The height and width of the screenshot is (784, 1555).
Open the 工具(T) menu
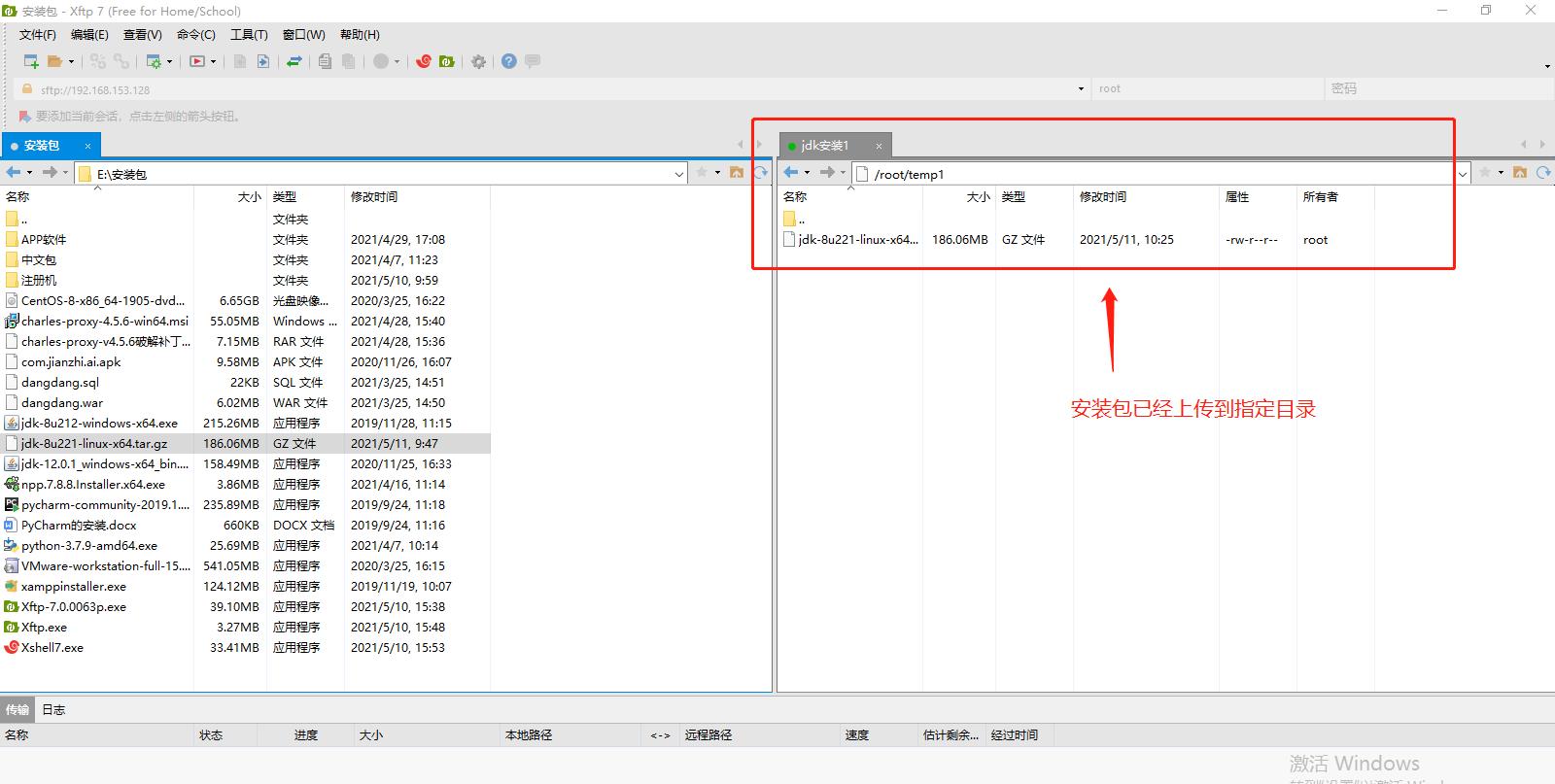249,34
